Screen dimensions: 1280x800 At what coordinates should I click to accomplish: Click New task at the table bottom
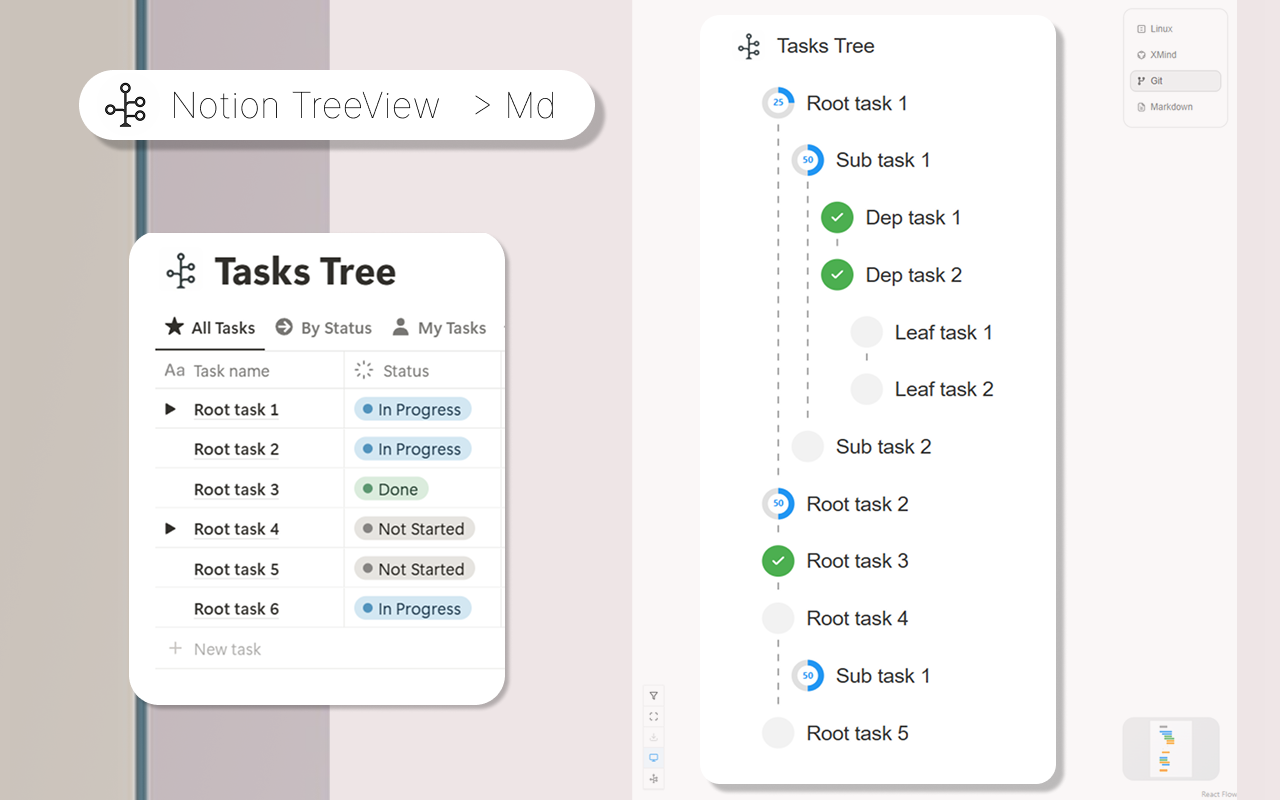point(214,649)
